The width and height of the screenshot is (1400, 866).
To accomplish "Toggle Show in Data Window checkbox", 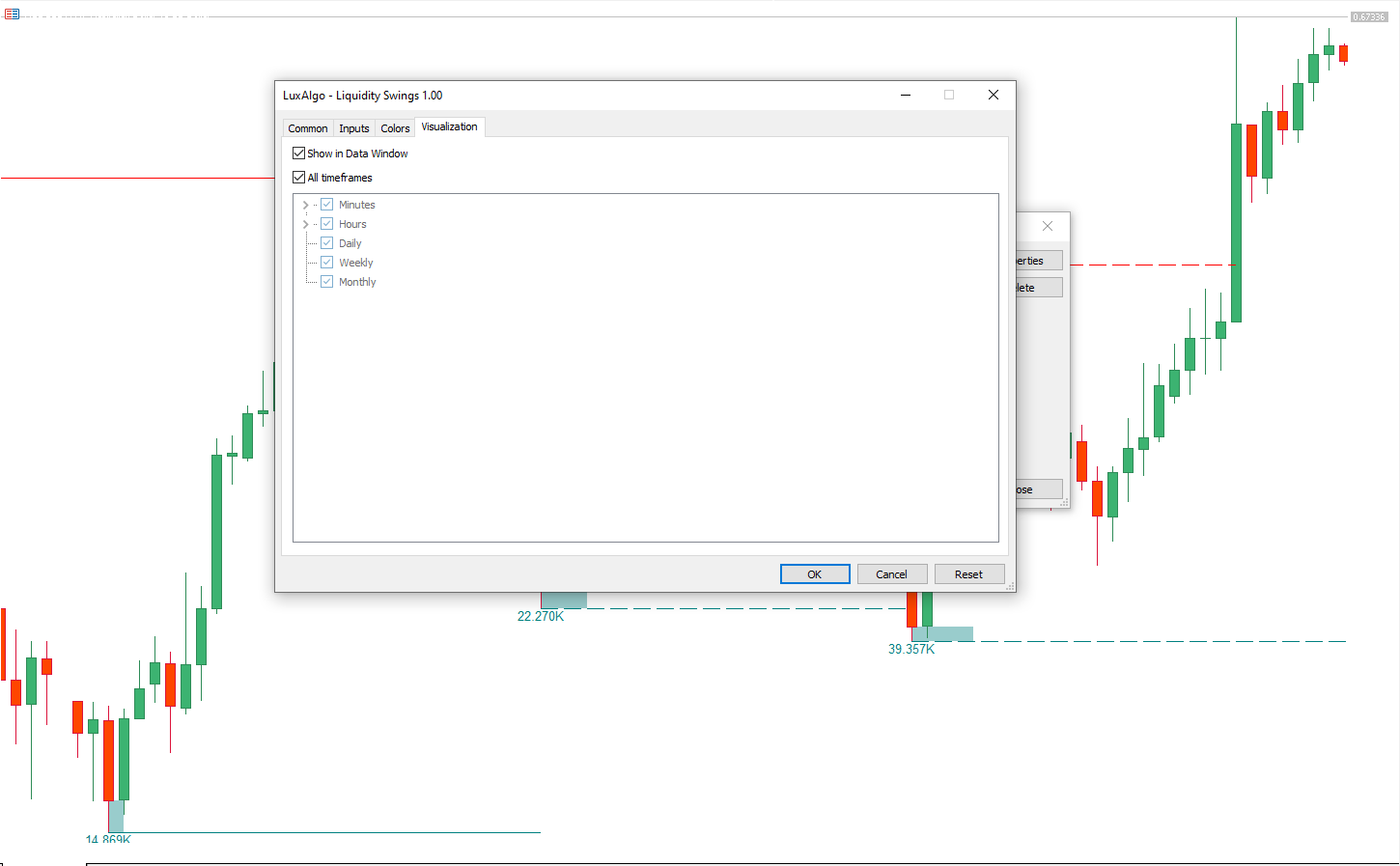I will (299, 154).
